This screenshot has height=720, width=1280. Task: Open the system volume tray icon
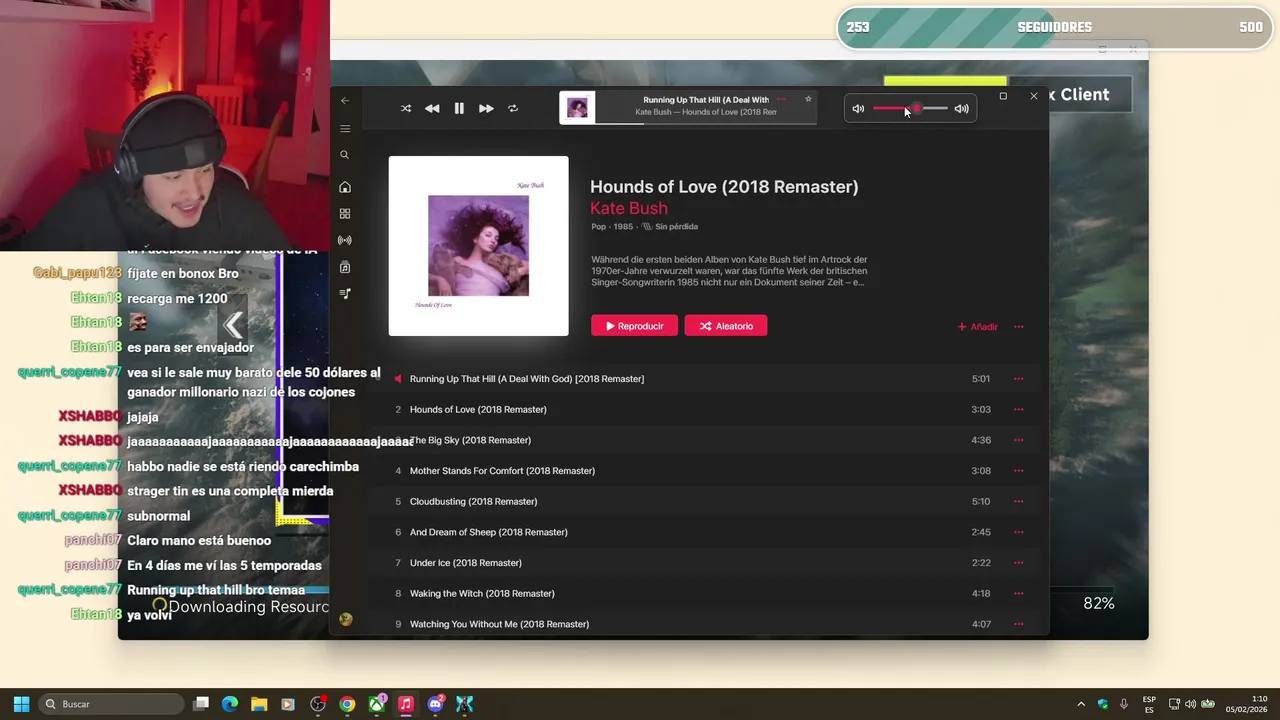point(1190,704)
